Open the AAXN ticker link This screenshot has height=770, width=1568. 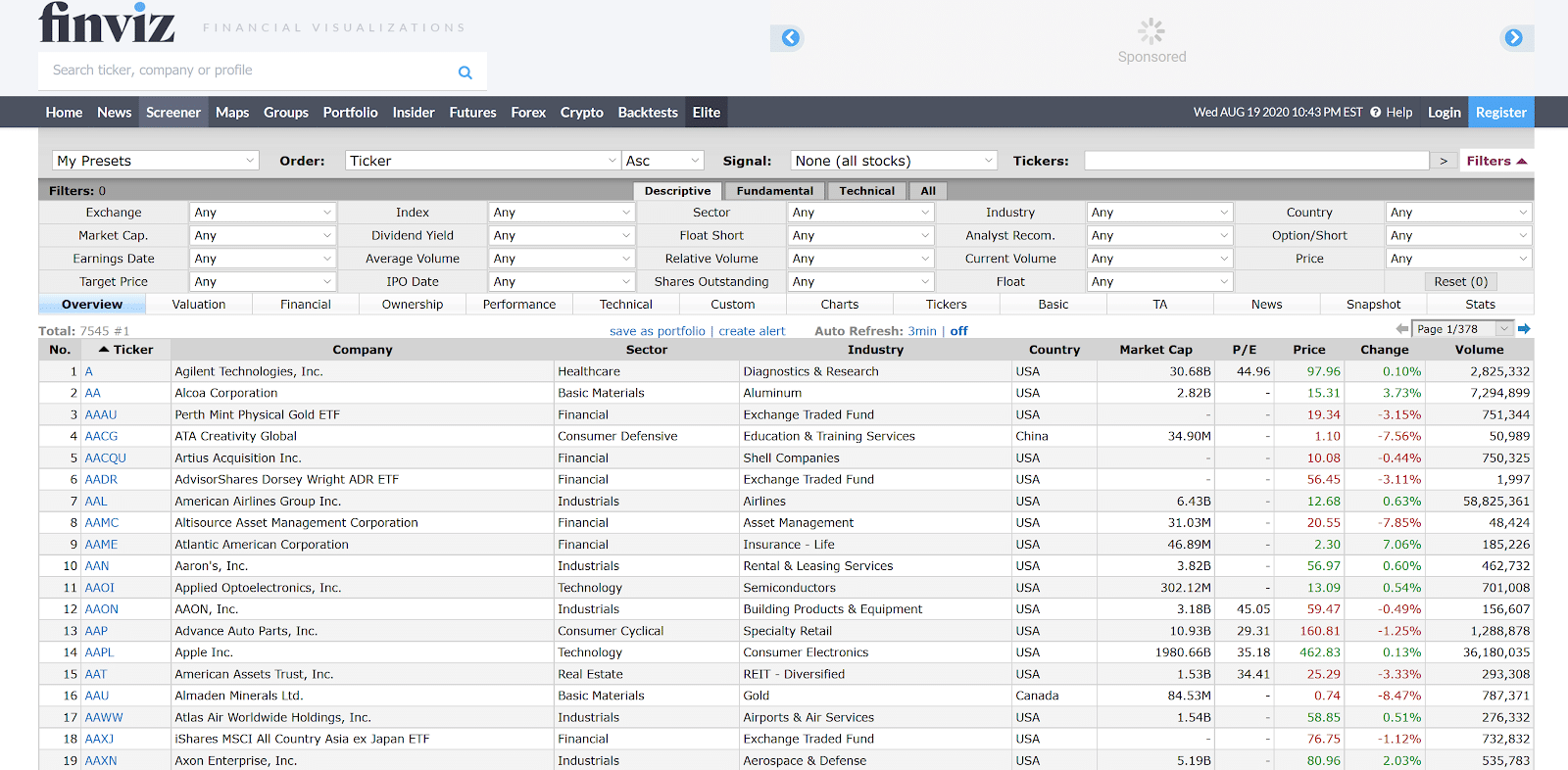click(x=101, y=761)
